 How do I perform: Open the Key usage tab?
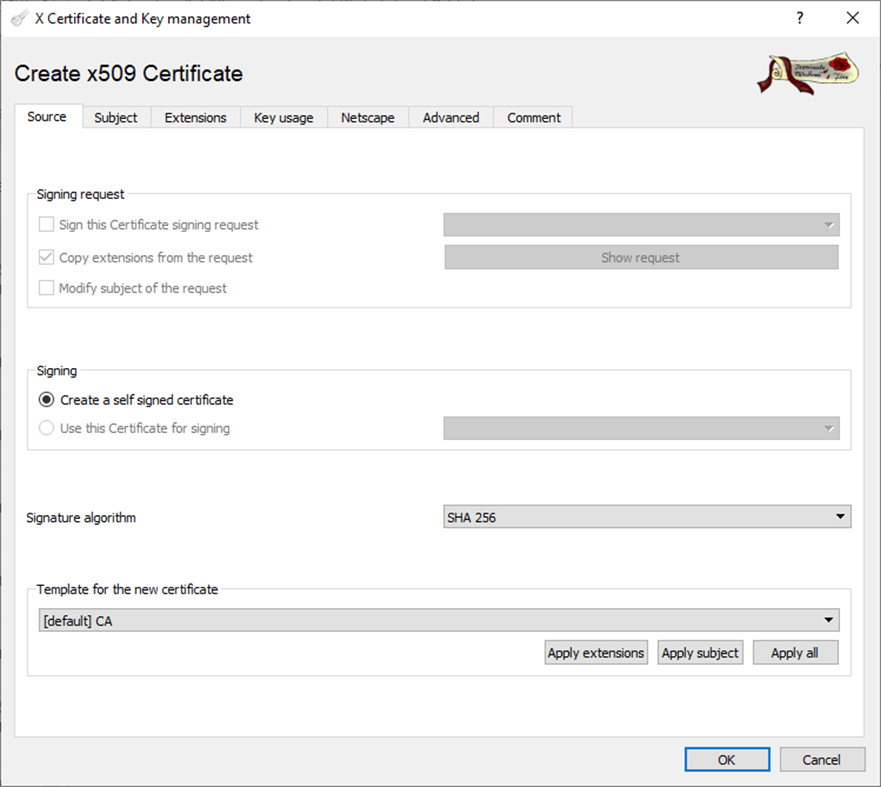(x=283, y=117)
